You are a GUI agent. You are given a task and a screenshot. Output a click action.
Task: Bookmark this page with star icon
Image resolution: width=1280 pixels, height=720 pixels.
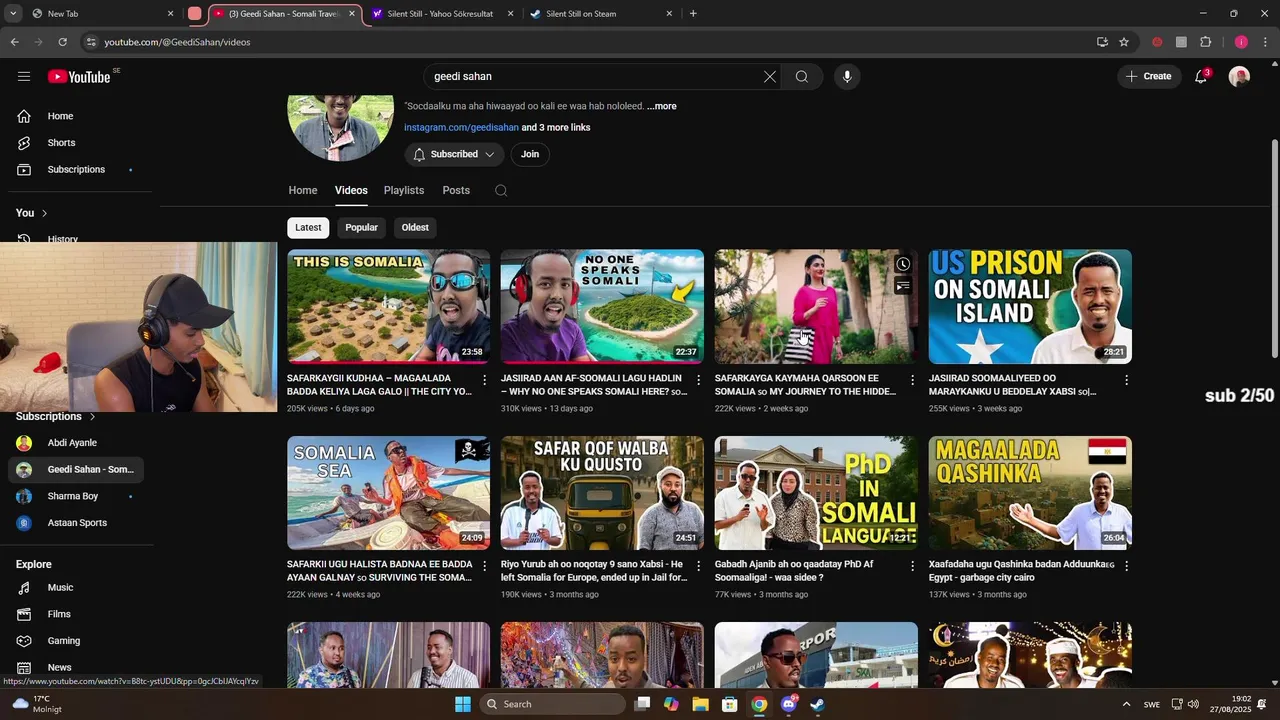tap(1124, 42)
